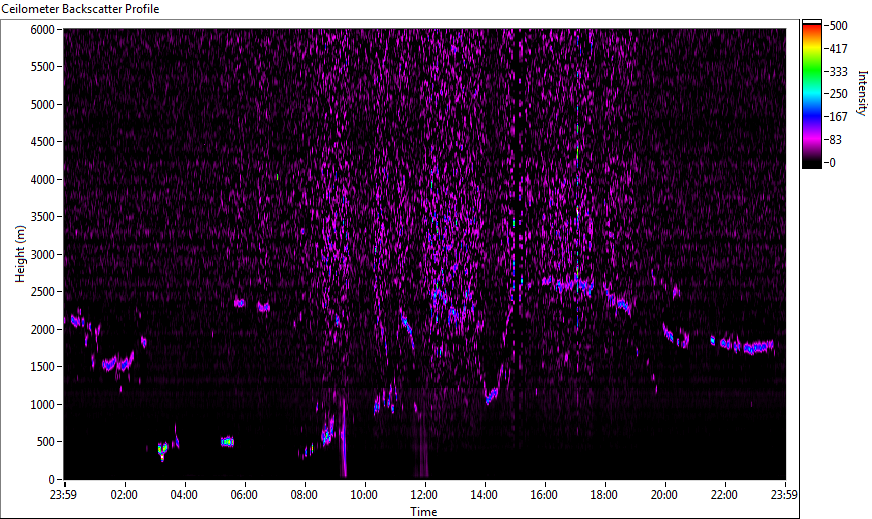Viewport: 872px width, 519px height.
Task: Select the 3500 height axis value
Action: tap(42, 218)
